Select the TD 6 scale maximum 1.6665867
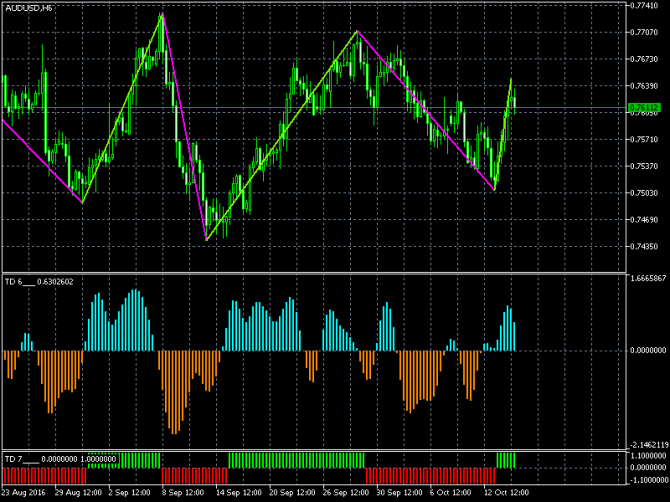The width and height of the screenshot is (670, 502). (x=648, y=278)
